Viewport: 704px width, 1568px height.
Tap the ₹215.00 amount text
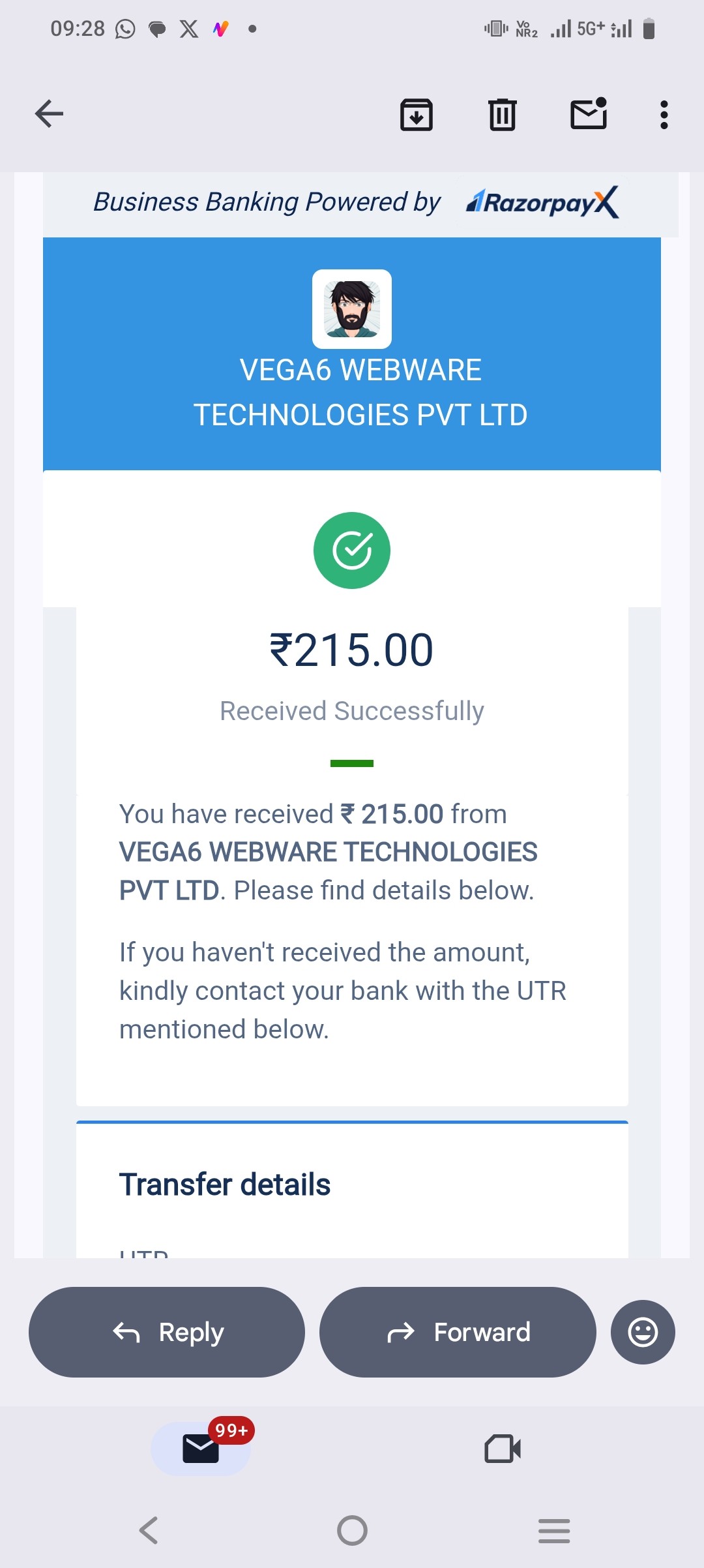pyautogui.click(x=352, y=650)
